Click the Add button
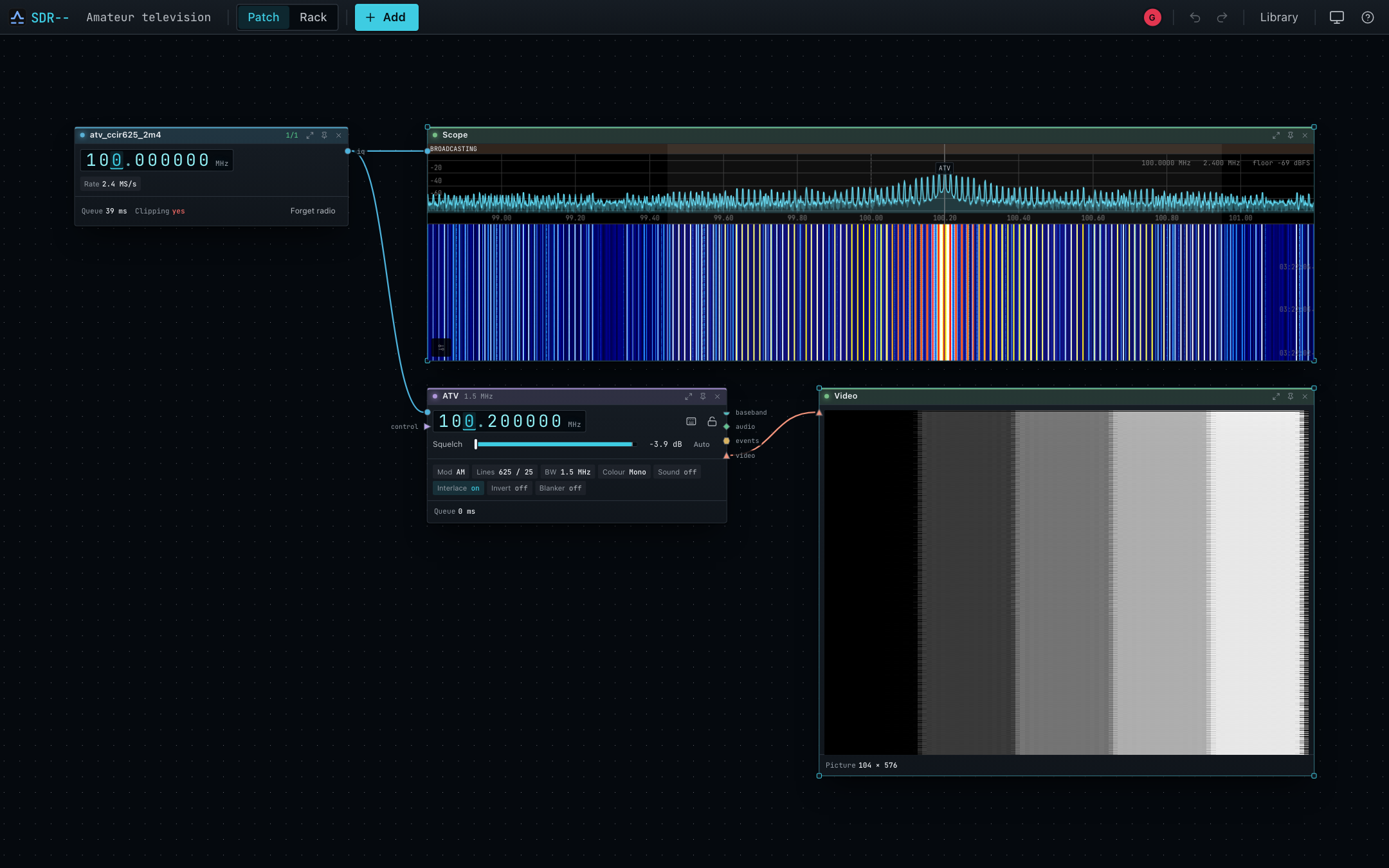Viewport: 1389px width, 868px height. pos(386,17)
